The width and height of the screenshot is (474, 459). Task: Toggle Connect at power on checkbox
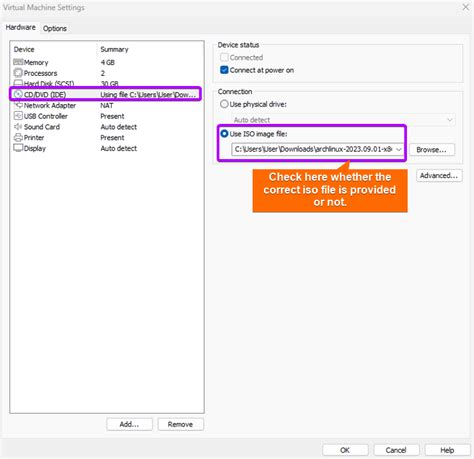pos(224,70)
